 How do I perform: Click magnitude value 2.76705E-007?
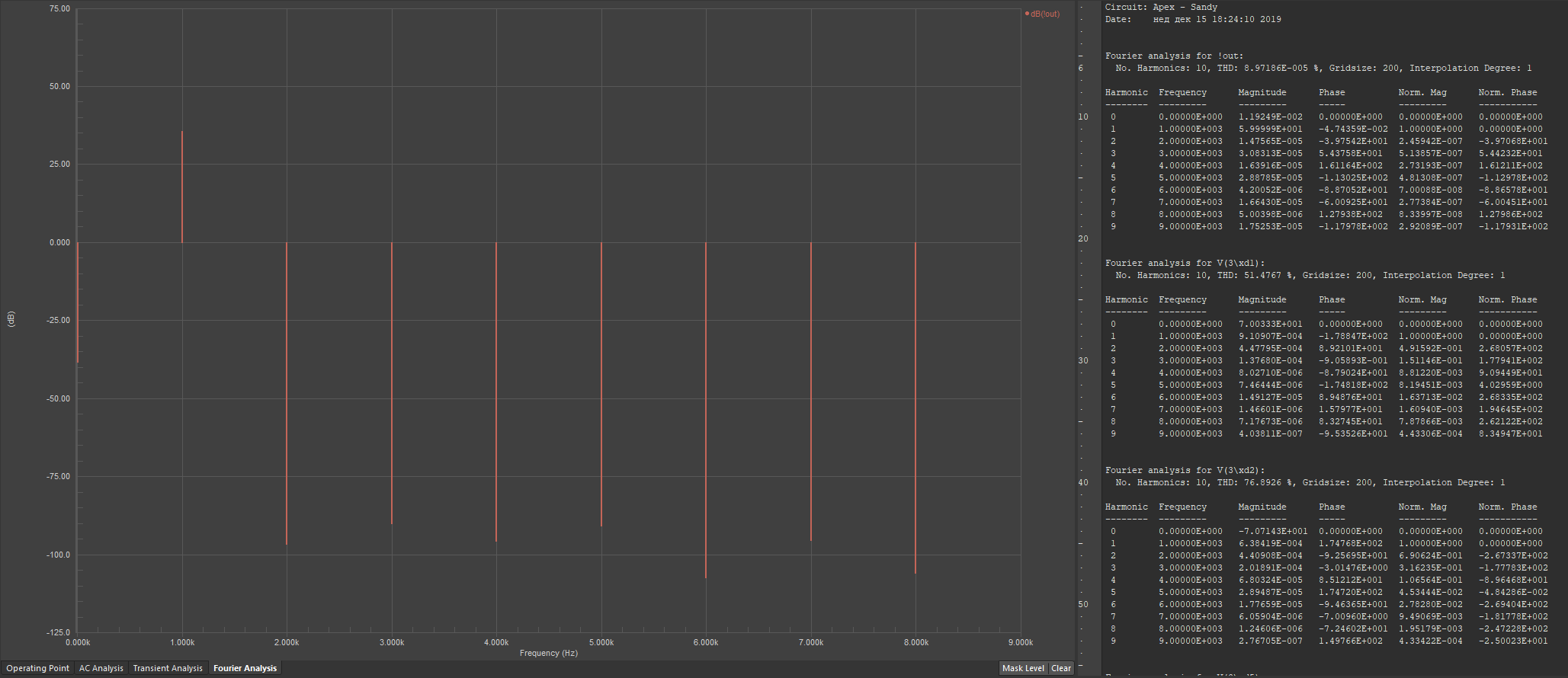(x=1270, y=641)
